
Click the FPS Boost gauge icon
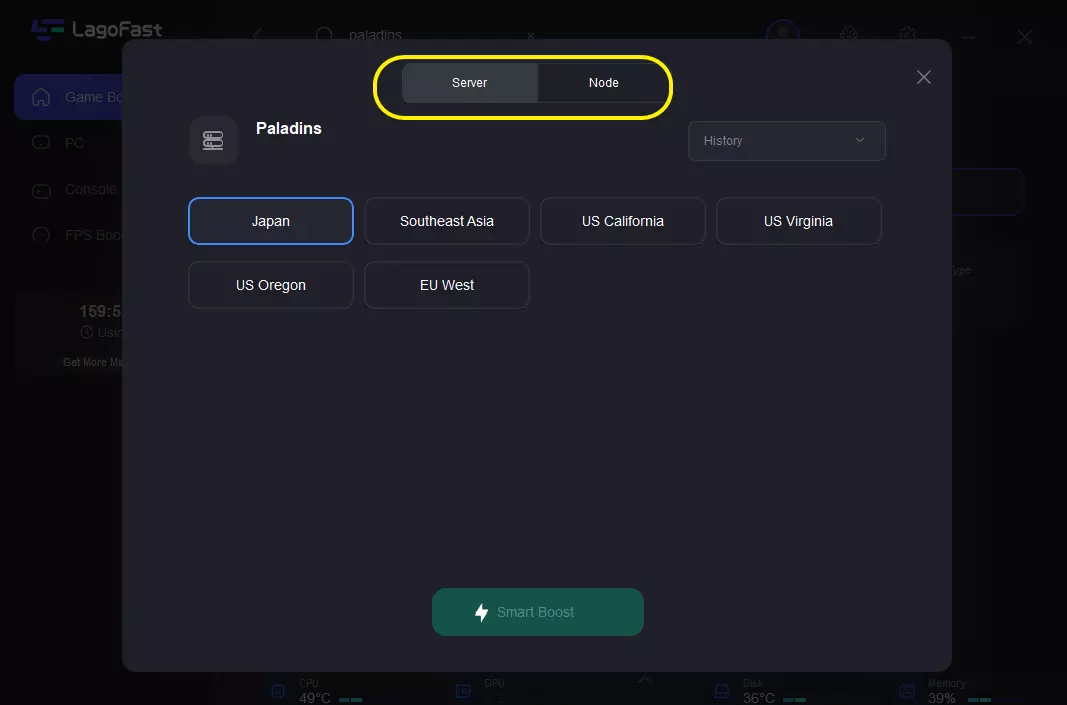41,235
